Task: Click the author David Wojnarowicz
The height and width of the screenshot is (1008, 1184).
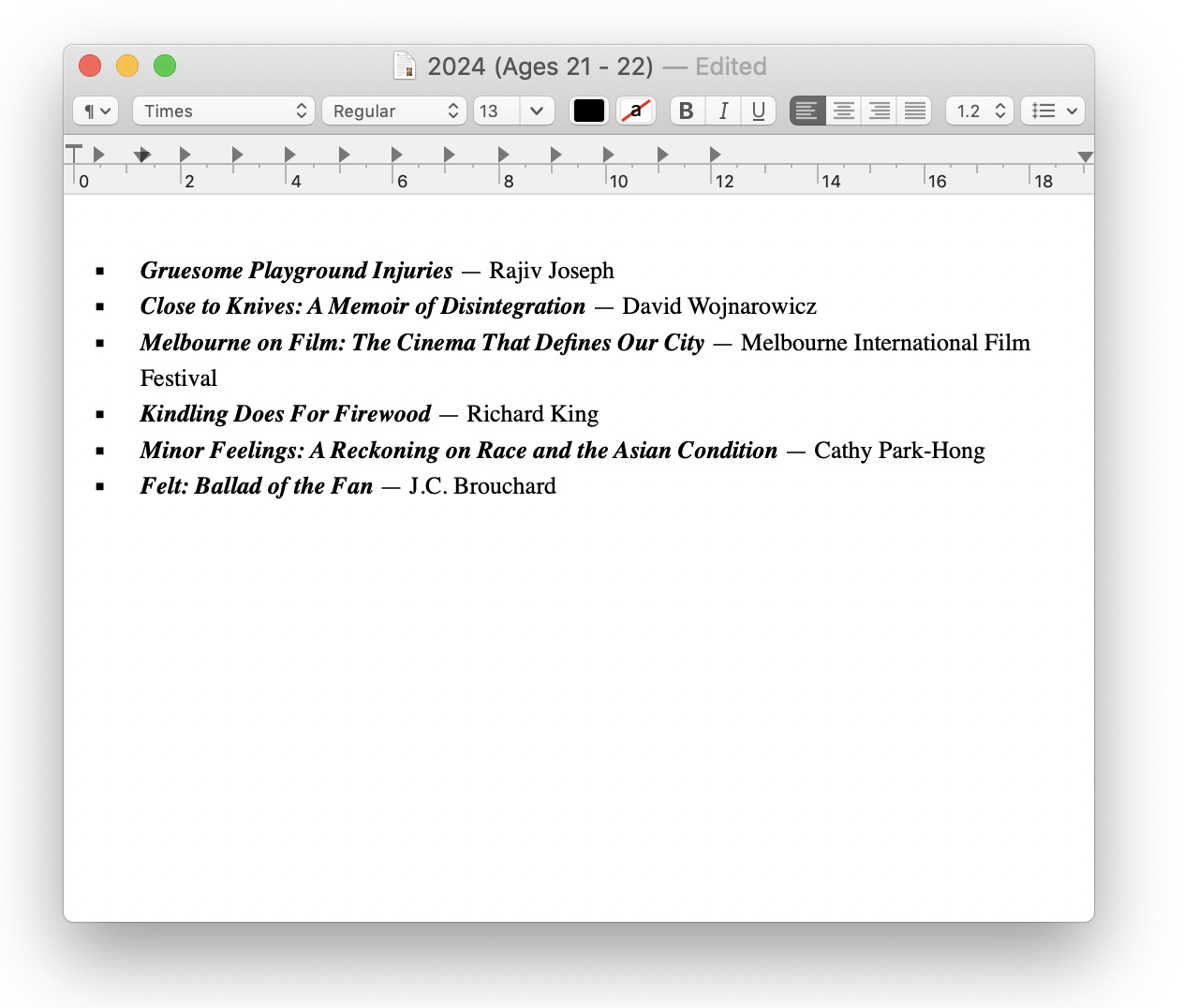Action: click(719, 306)
